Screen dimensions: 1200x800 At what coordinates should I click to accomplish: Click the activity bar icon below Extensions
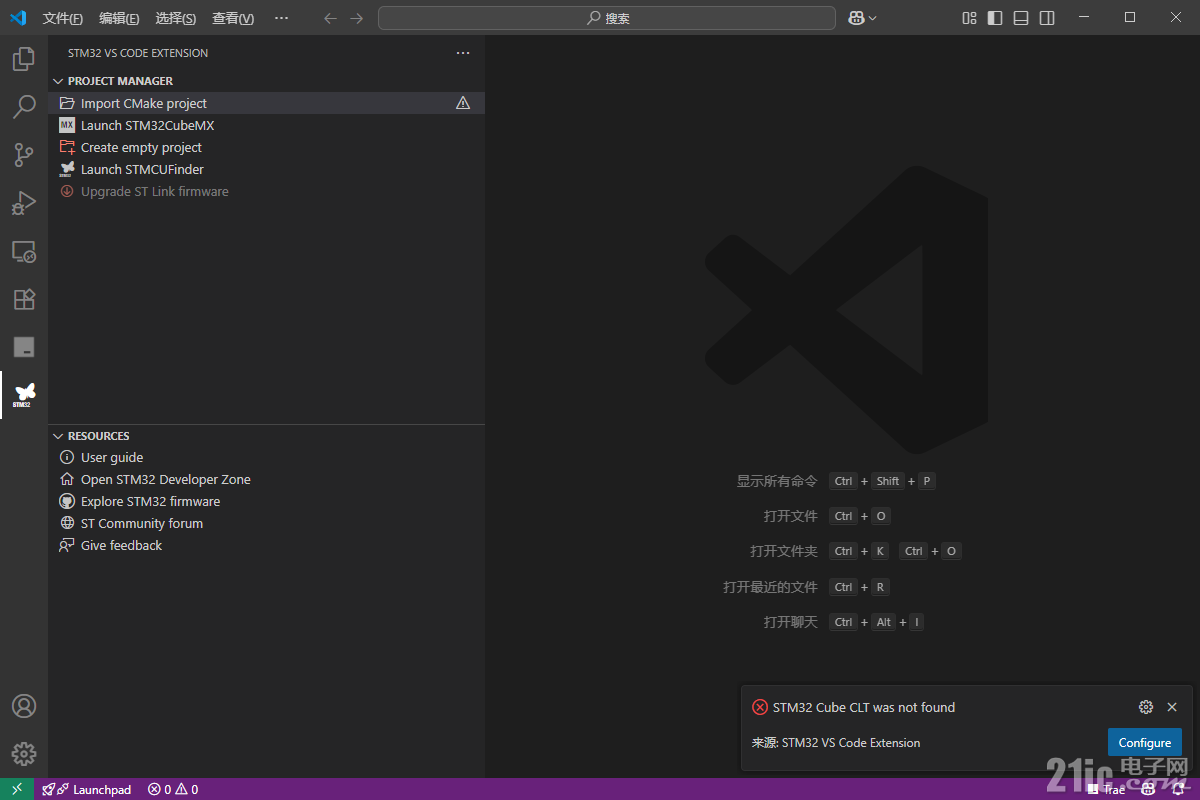[24, 347]
